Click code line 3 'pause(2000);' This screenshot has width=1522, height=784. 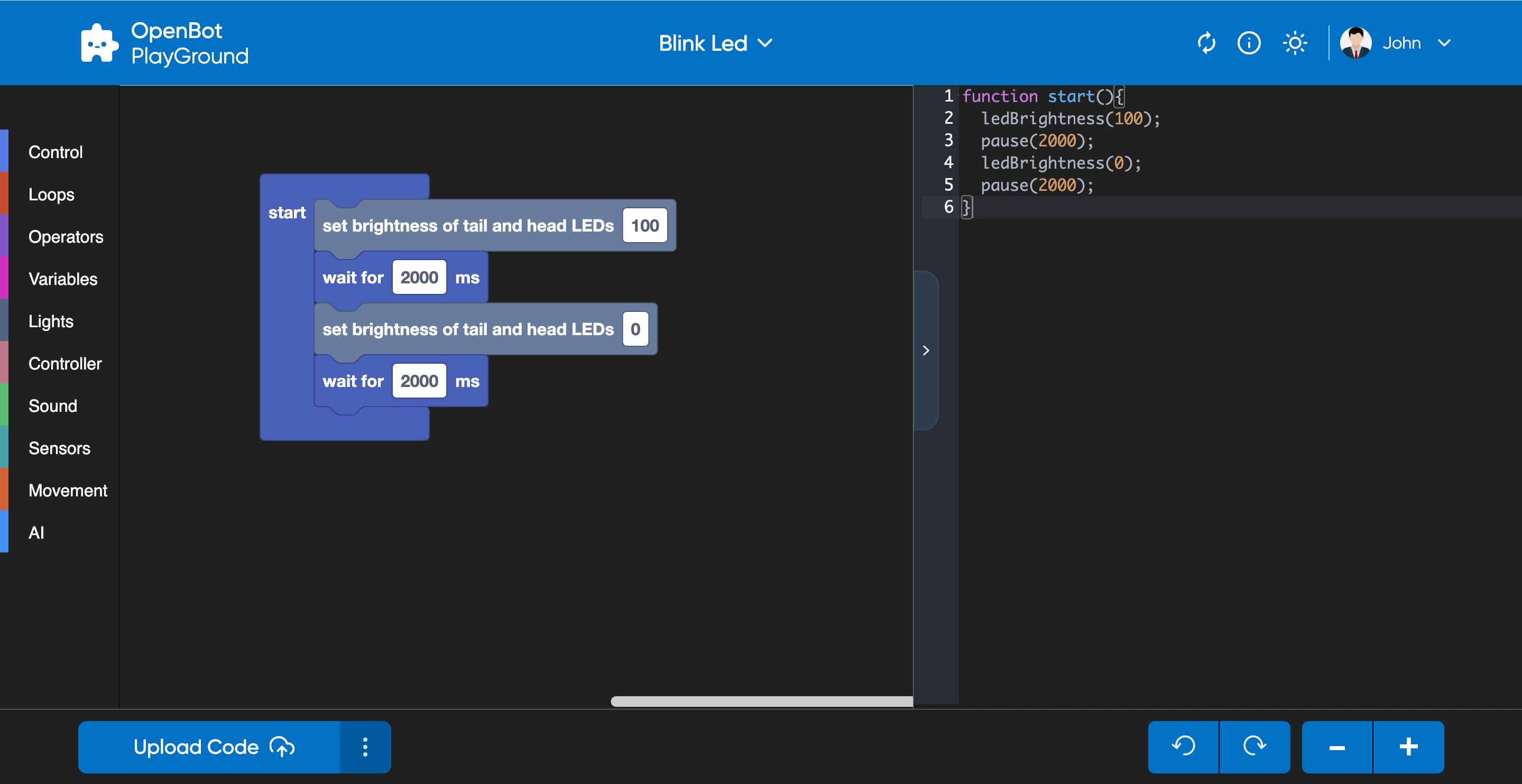[x=1037, y=141]
